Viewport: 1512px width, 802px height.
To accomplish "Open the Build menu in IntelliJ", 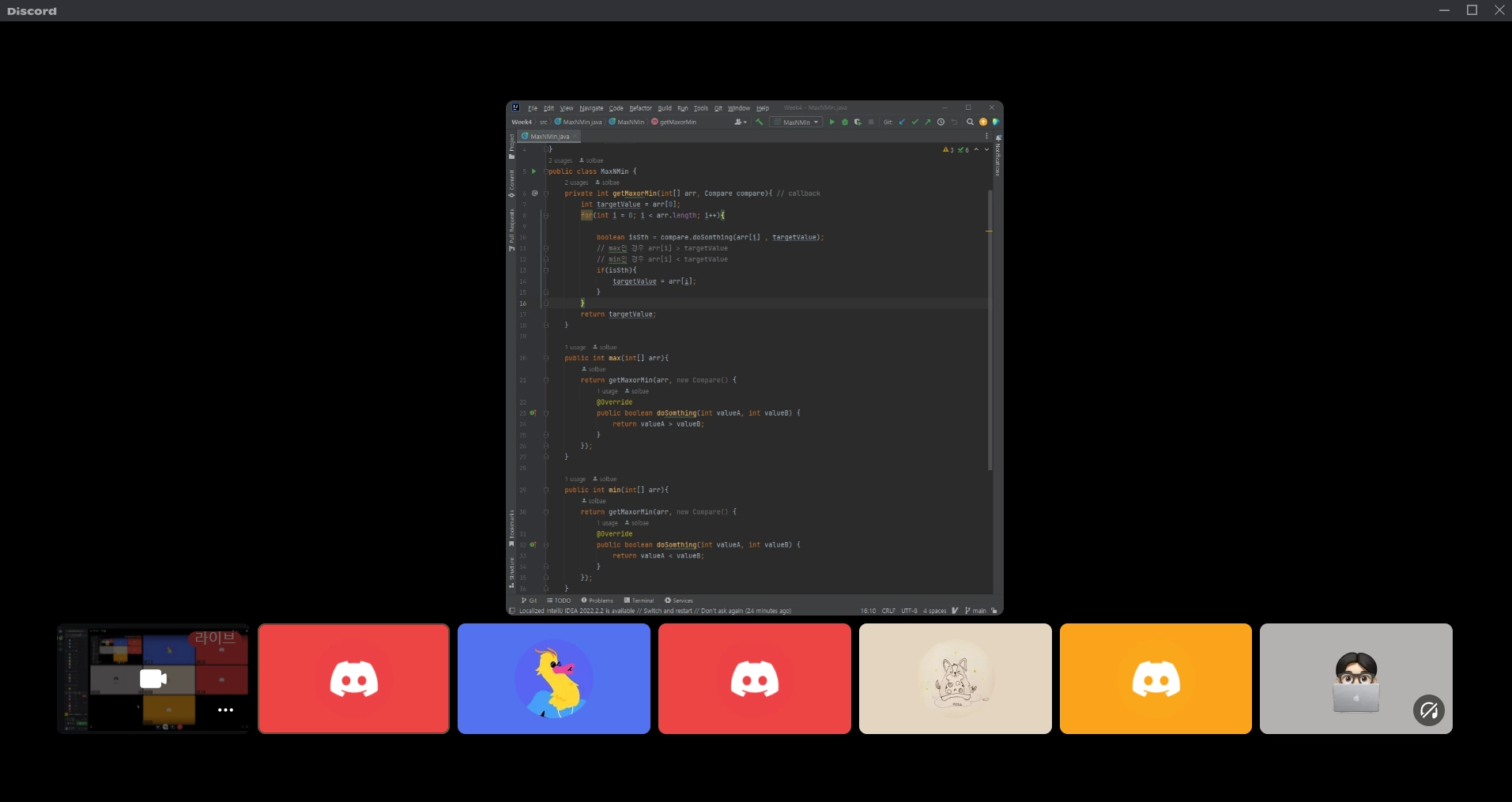I will (x=665, y=108).
